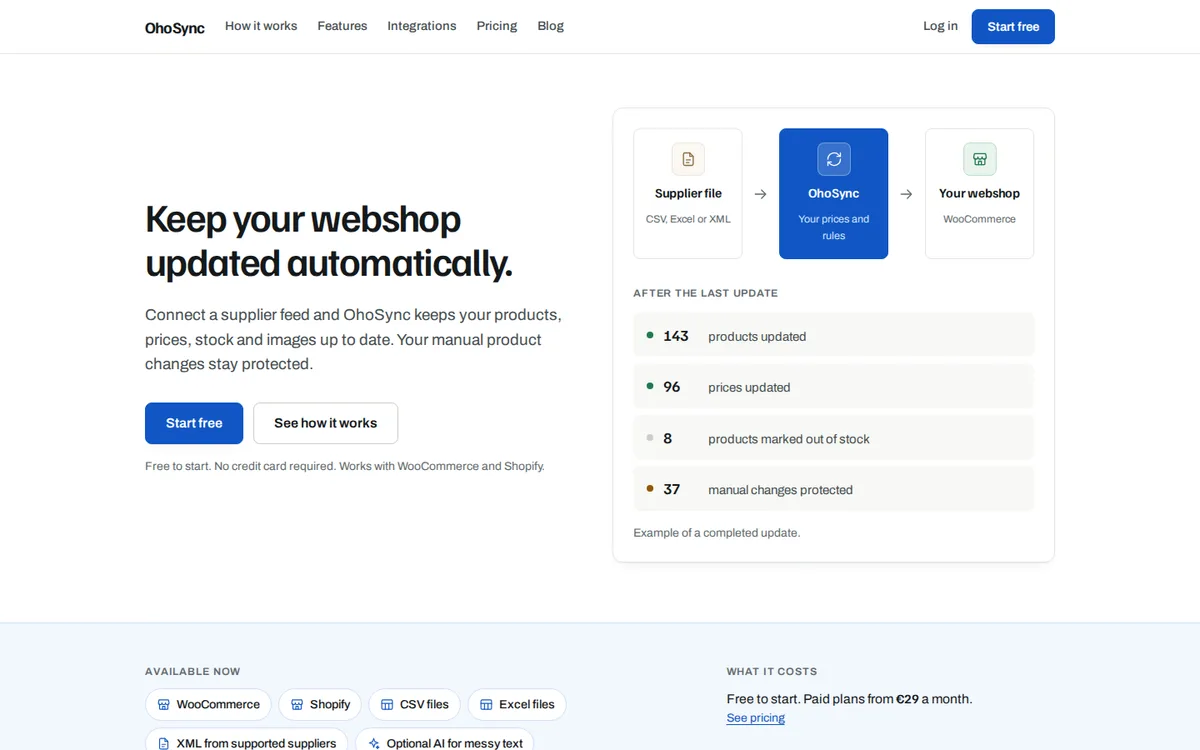Image resolution: width=1200 pixels, height=750 pixels.
Task: Follow the See pricing link
Action: (x=756, y=718)
